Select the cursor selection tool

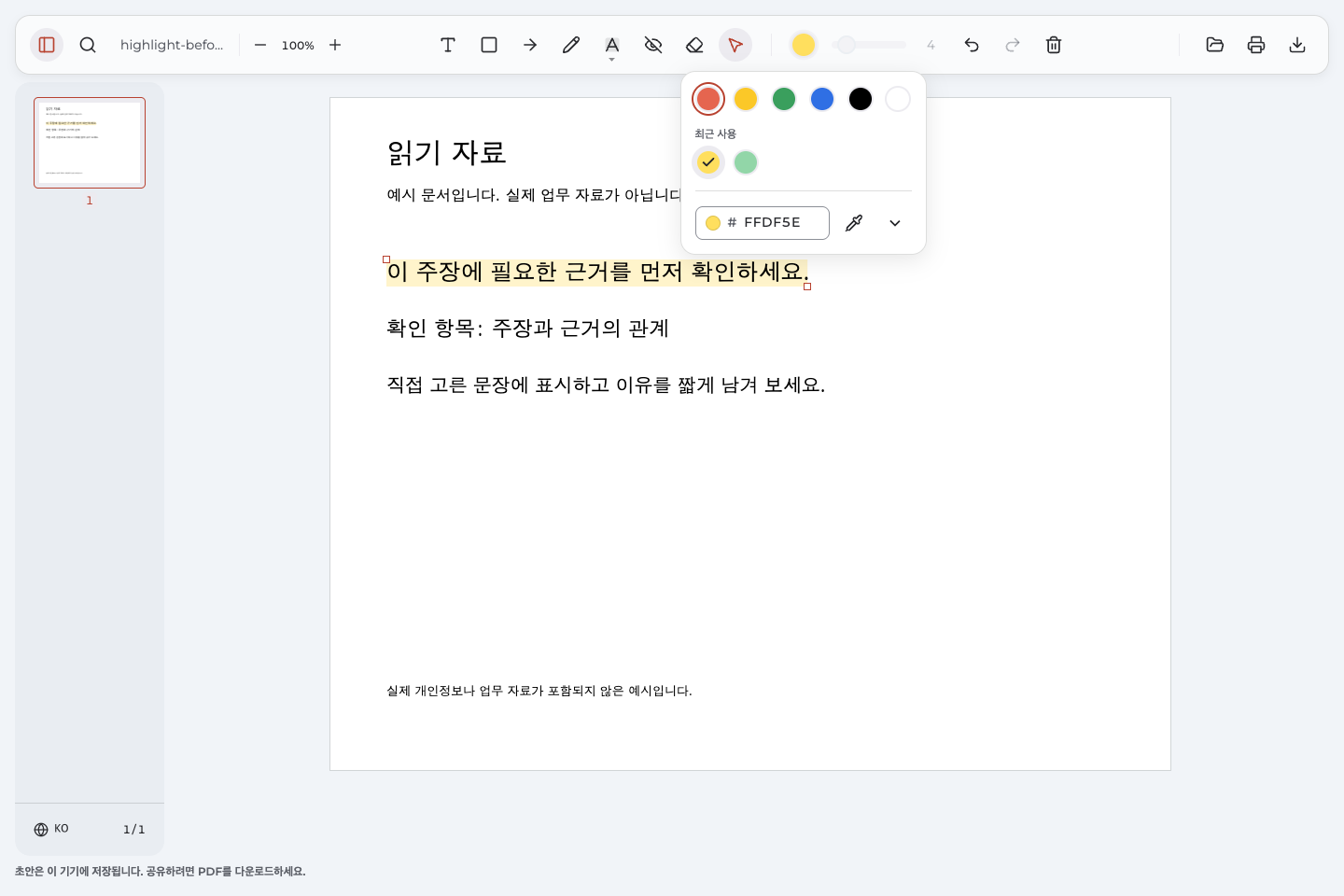[x=735, y=45]
